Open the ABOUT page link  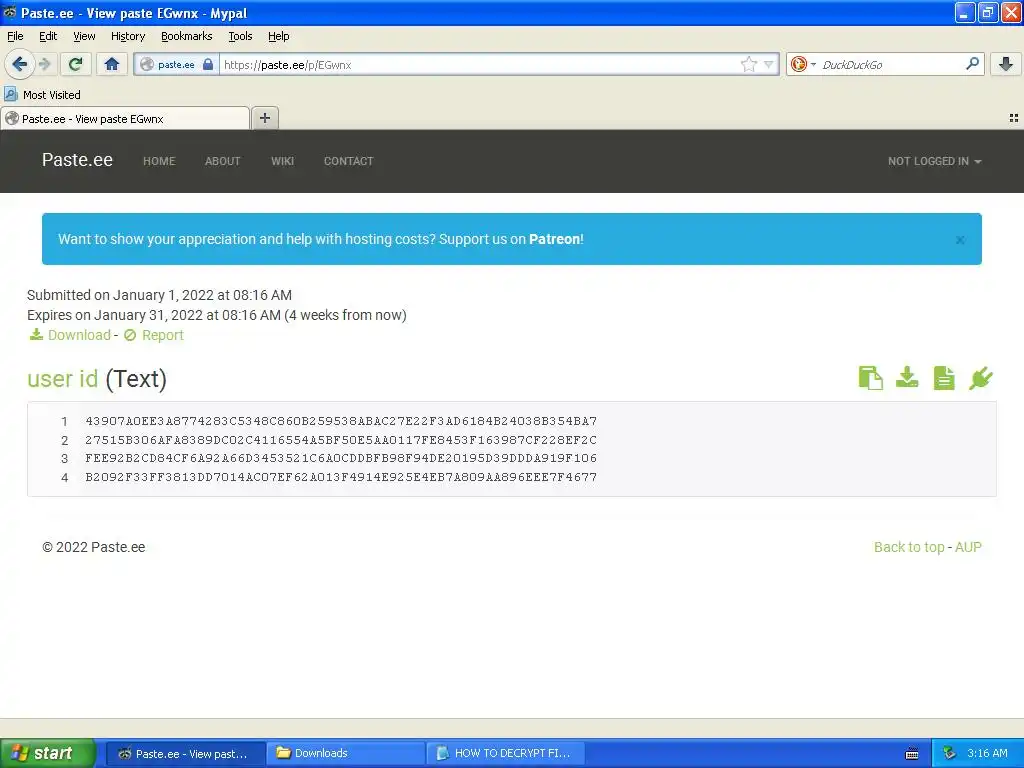223,161
